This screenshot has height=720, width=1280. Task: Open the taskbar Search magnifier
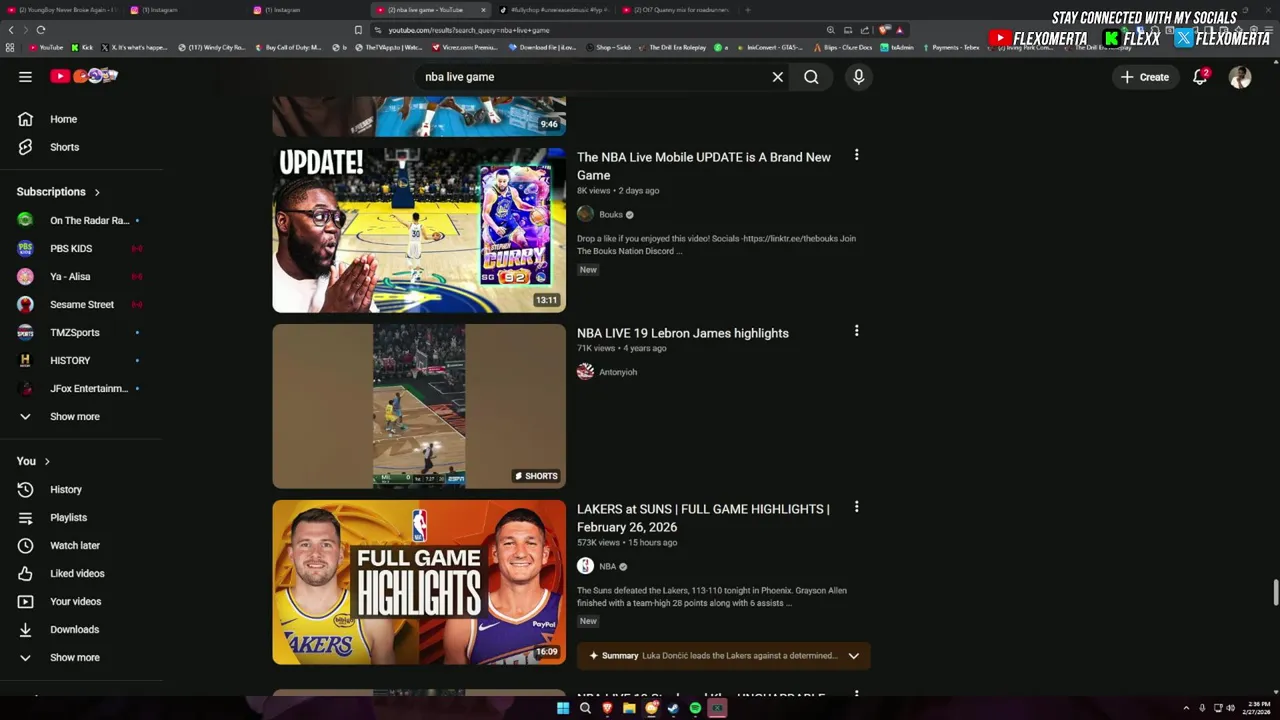click(585, 708)
